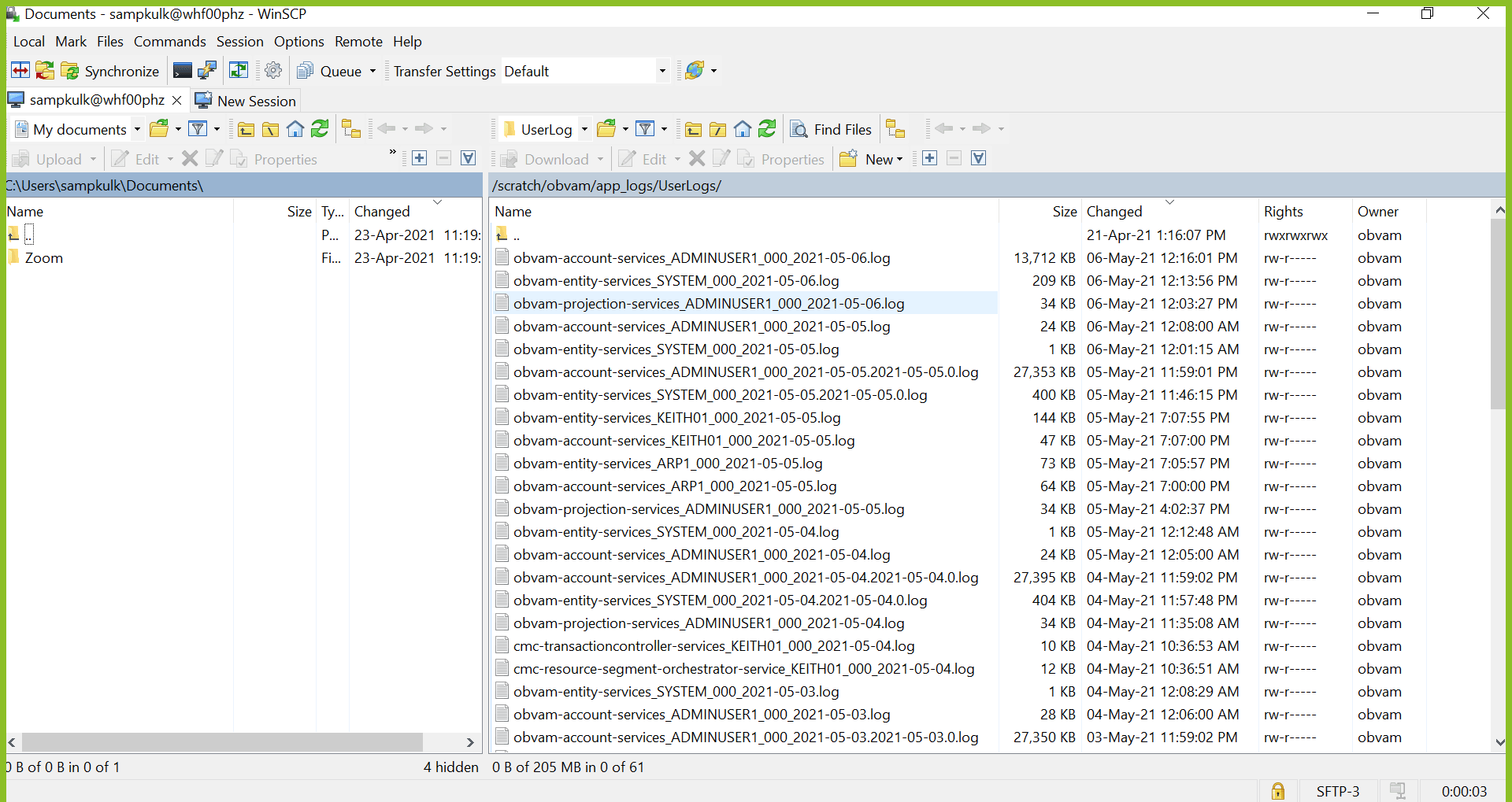
Task: Go to local home directory icon
Action: [295, 129]
